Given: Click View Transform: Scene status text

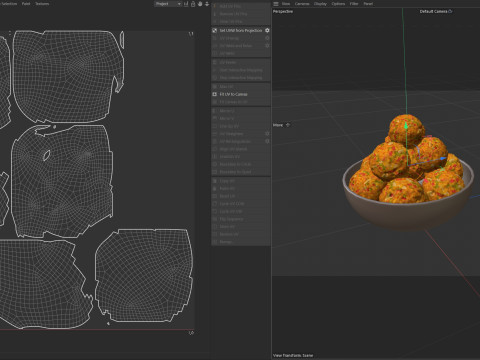Looking at the screenshot, I should click(x=293, y=355).
